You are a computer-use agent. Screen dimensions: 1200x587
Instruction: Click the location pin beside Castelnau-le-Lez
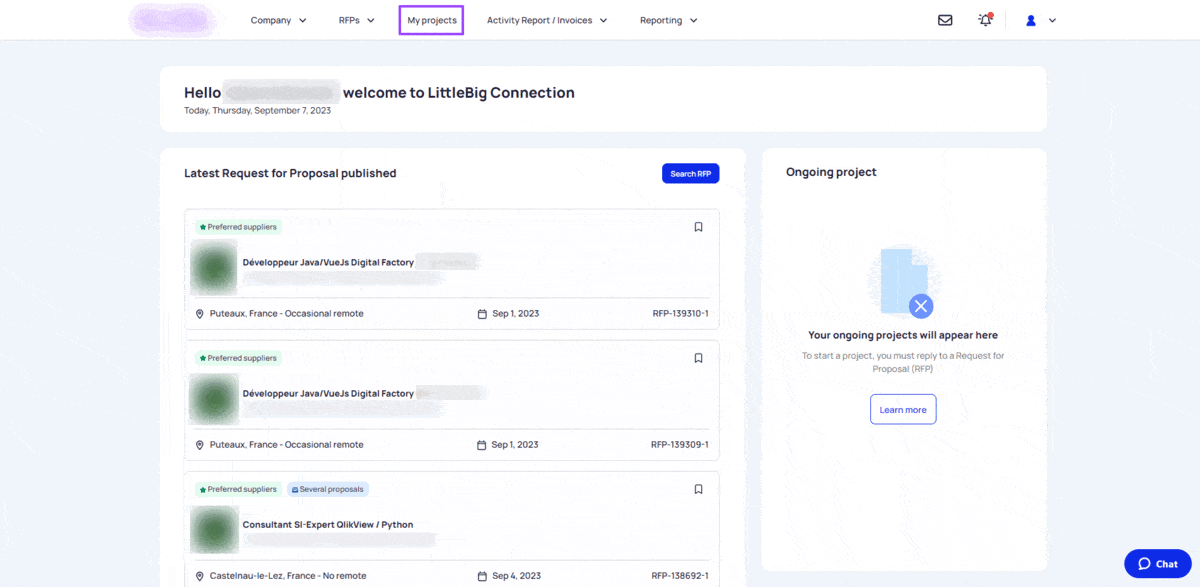200,576
